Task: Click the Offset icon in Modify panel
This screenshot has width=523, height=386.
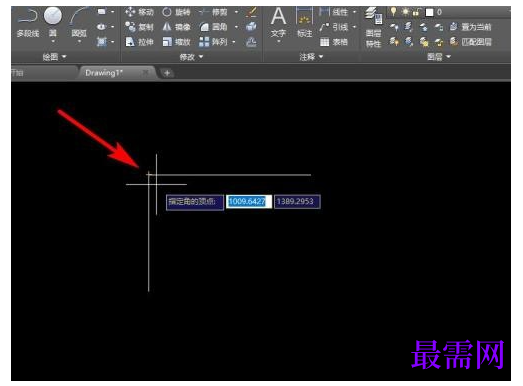Action: tap(251, 42)
